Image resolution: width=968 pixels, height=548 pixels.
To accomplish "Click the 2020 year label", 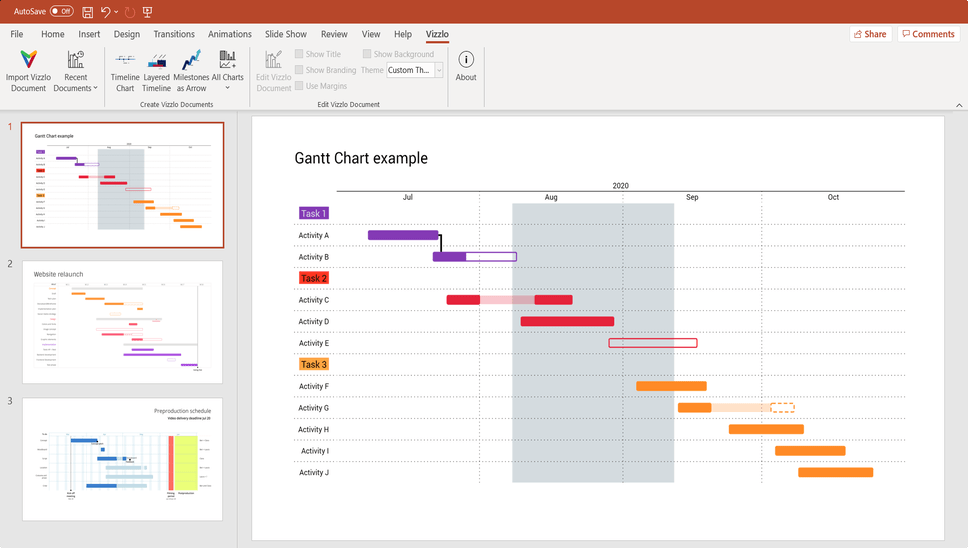I will pos(620,186).
